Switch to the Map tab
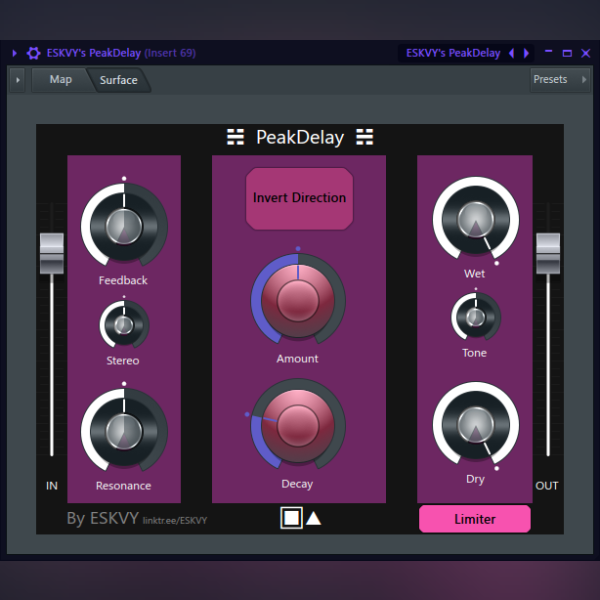Image resolution: width=600 pixels, height=600 pixels. pos(60,80)
